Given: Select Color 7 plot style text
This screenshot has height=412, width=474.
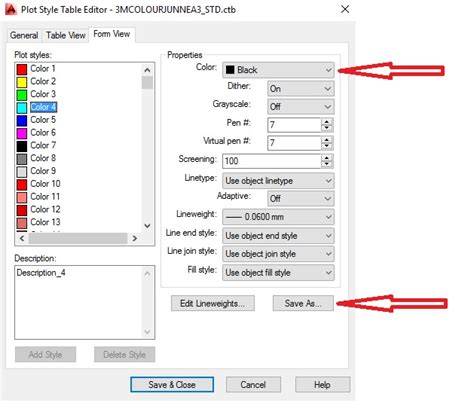Looking at the screenshot, I should [x=43, y=145].
